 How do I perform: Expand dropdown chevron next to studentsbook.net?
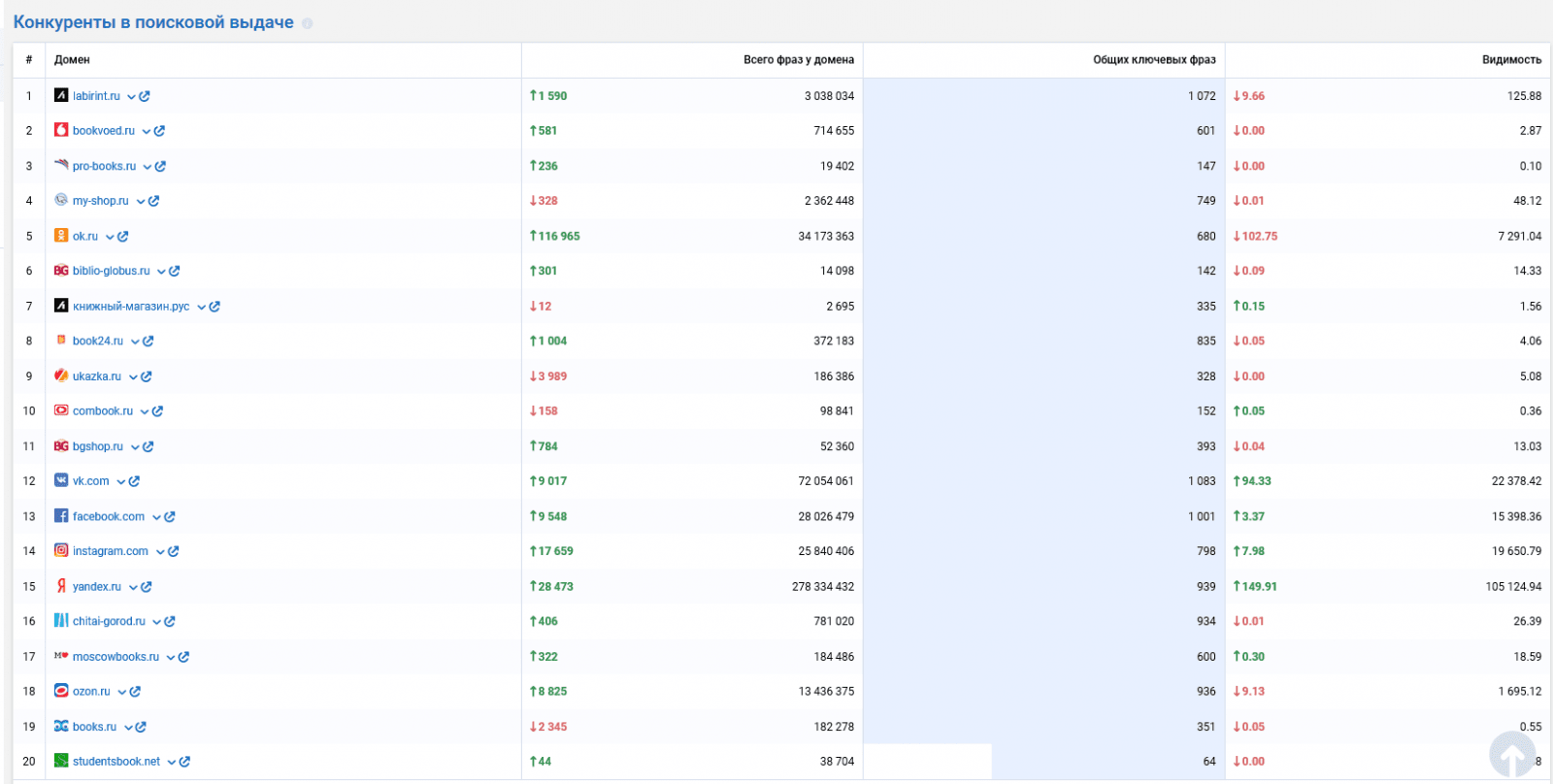point(171,763)
